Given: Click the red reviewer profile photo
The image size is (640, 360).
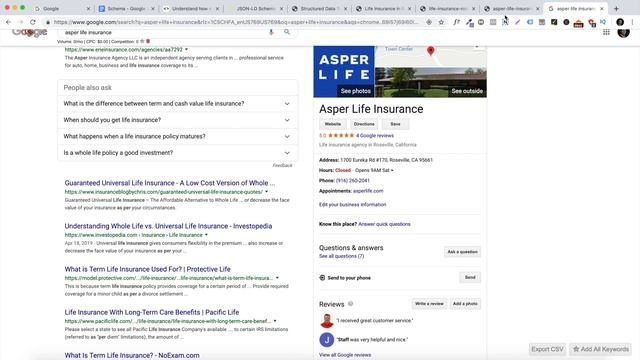Looking at the screenshot, I should (x=327, y=321).
